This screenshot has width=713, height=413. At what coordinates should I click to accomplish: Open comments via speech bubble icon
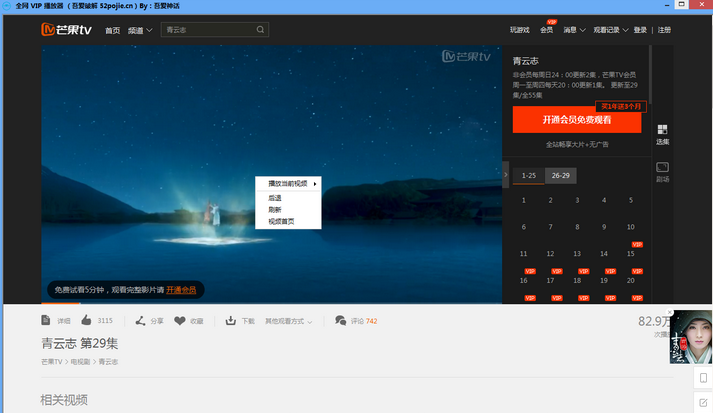tap(341, 321)
